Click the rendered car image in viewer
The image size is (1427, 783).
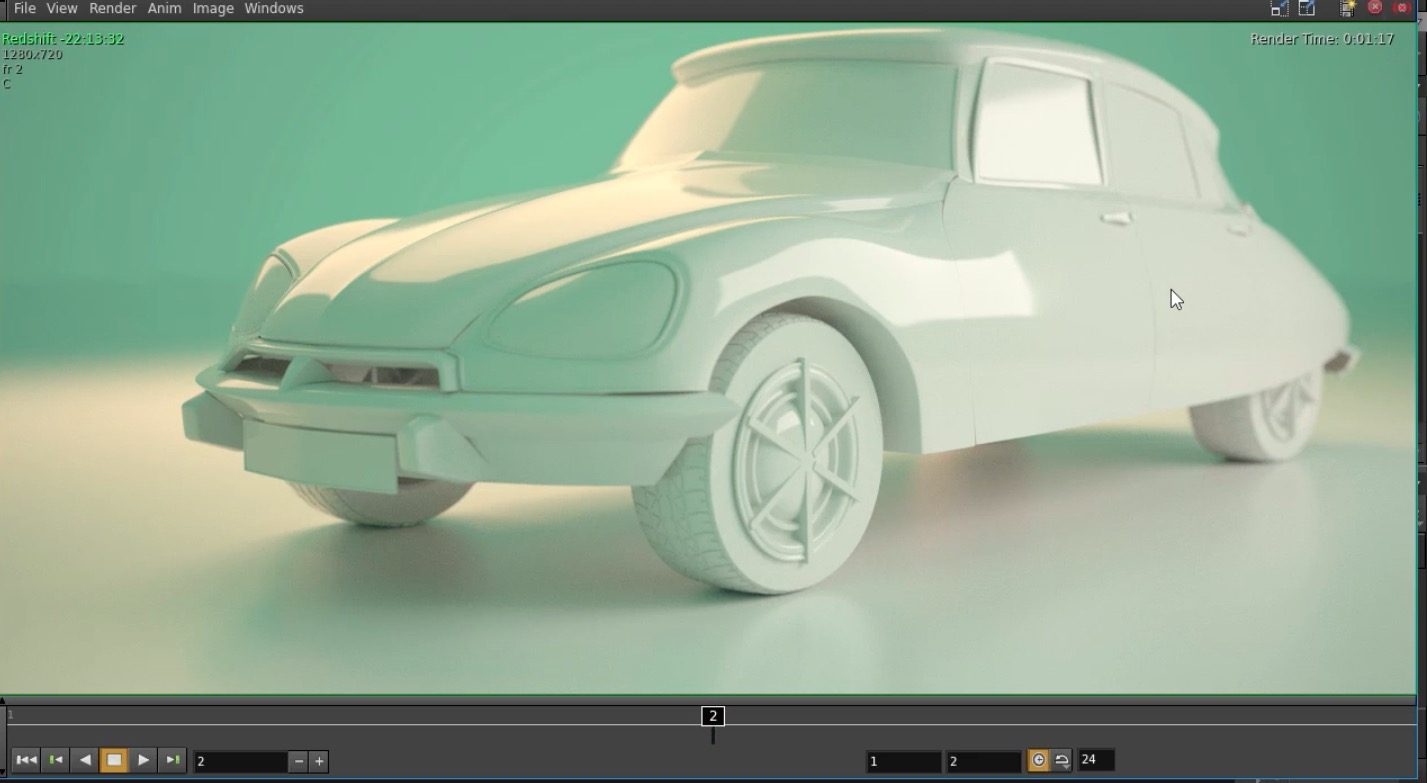(x=708, y=358)
